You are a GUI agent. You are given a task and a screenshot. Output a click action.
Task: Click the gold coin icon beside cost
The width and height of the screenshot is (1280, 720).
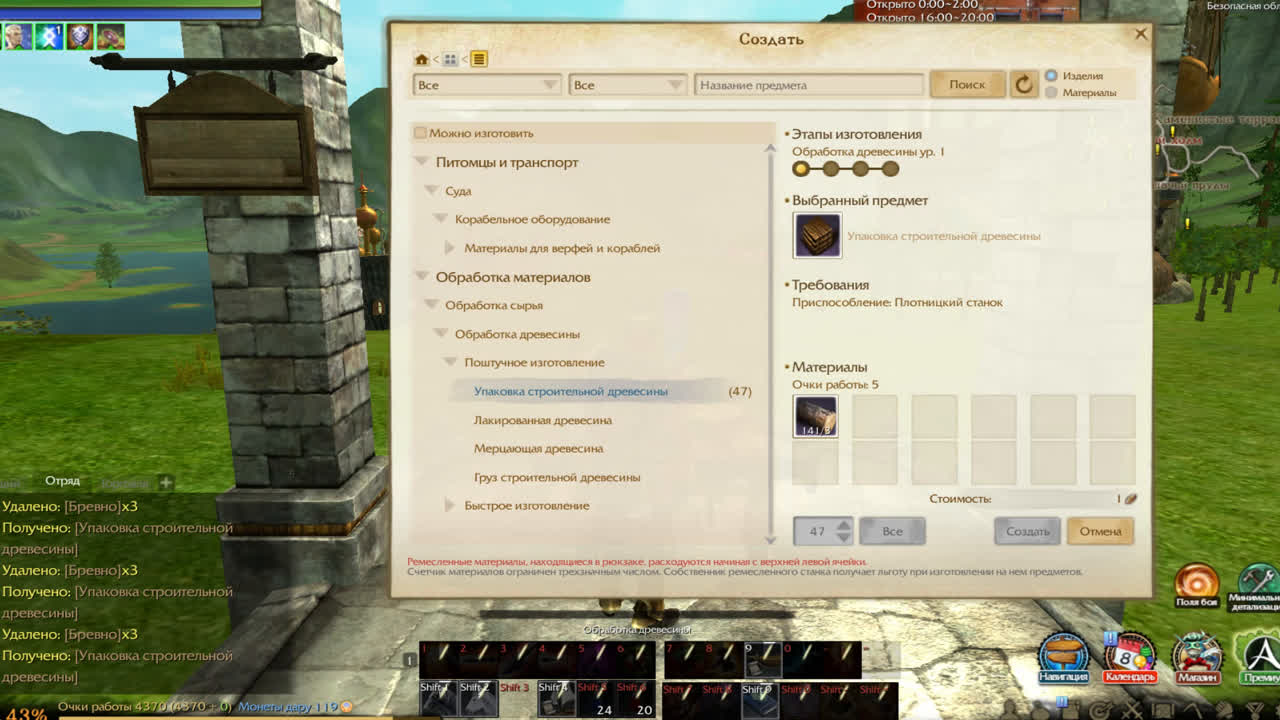pyautogui.click(x=1130, y=498)
